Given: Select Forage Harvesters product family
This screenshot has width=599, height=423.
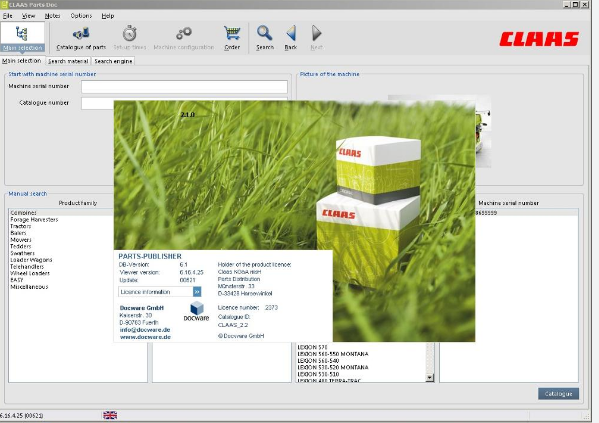Looking at the screenshot, I should pos(34,219).
